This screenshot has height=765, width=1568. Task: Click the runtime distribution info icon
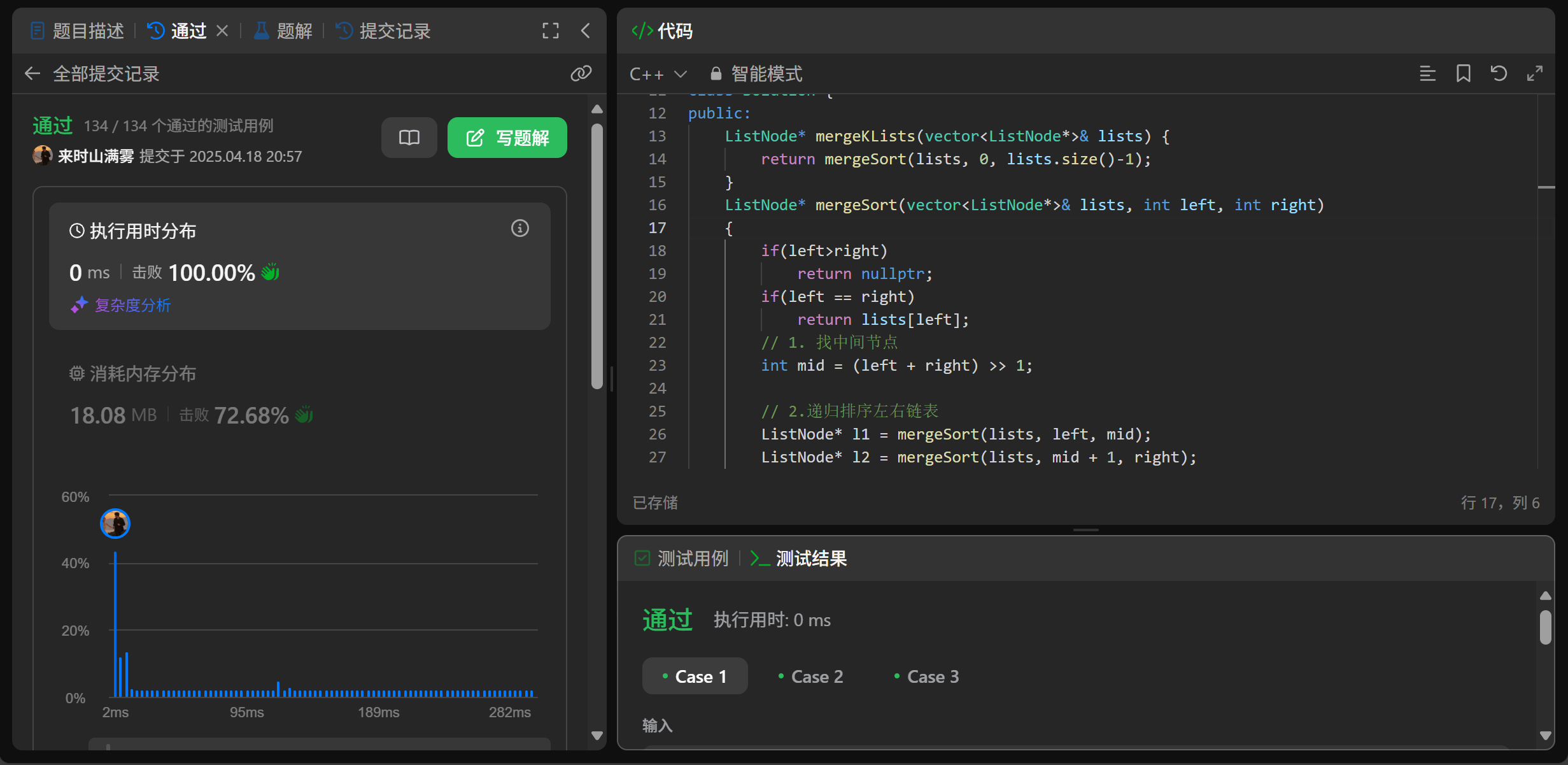519,229
